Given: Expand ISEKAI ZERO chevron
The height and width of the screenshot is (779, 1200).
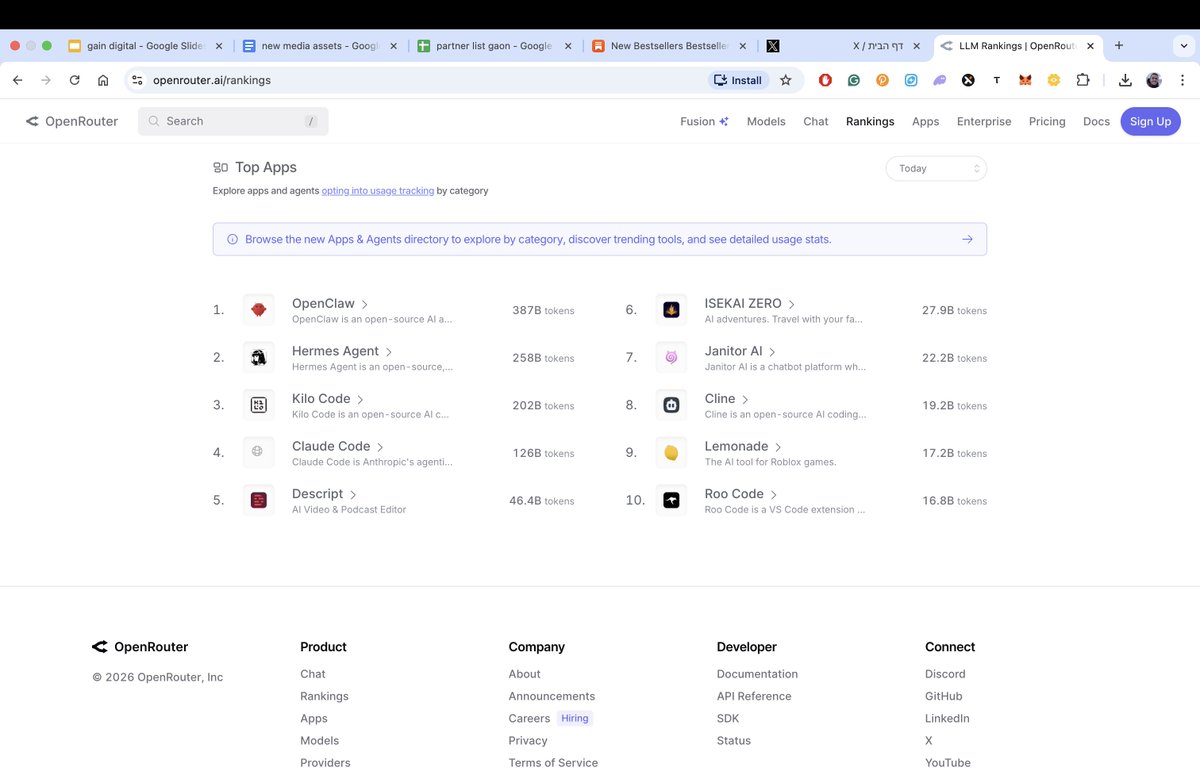Looking at the screenshot, I should coord(792,304).
